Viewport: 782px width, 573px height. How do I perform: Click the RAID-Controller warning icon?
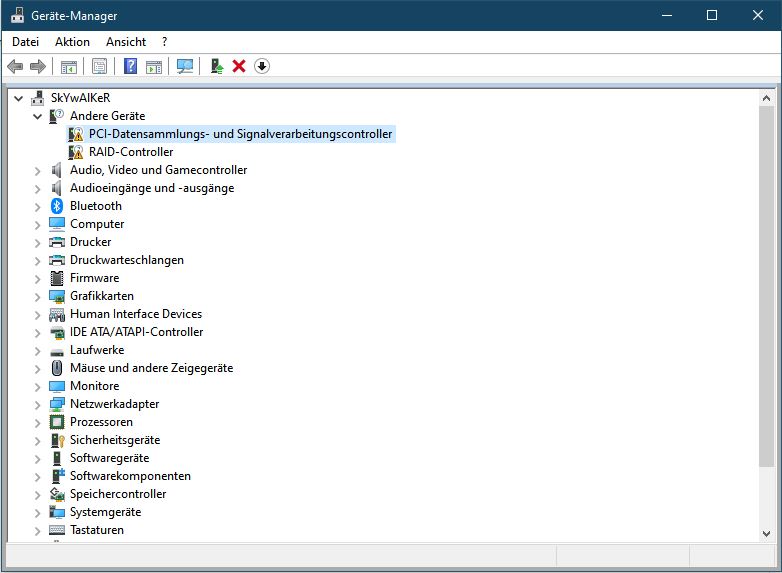click(x=76, y=152)
